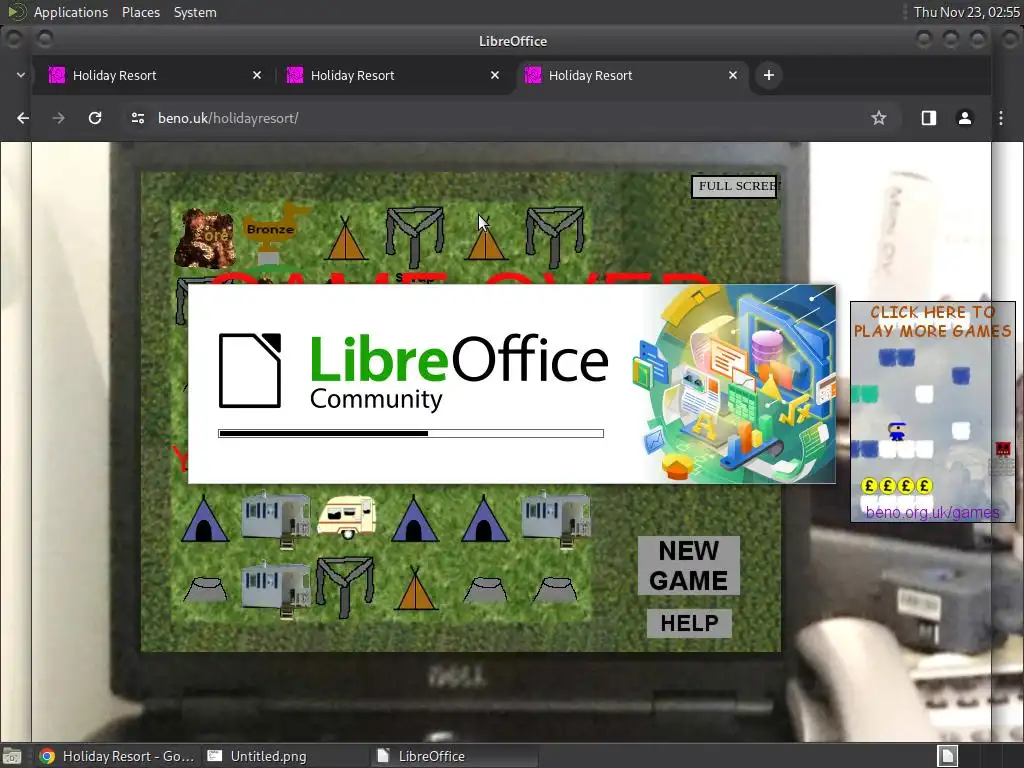
Task: Reload the Holiday Resort page
Action: (x=95, y=118)
